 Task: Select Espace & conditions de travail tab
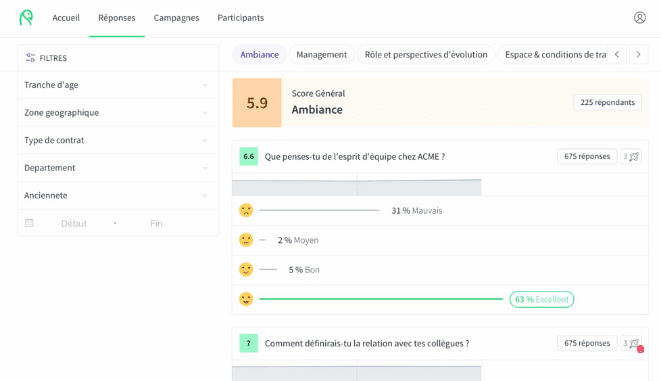pyautogui.click(x=553, y=55)
